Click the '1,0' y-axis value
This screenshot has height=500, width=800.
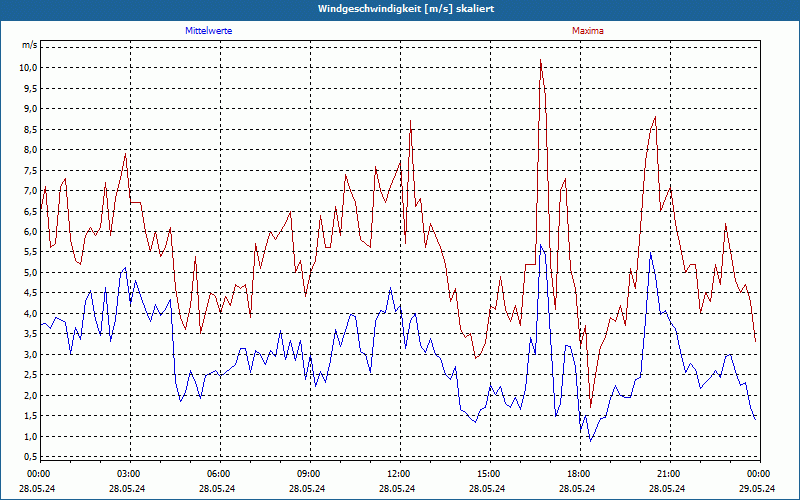pyautogui.click(x=31, y=436)
